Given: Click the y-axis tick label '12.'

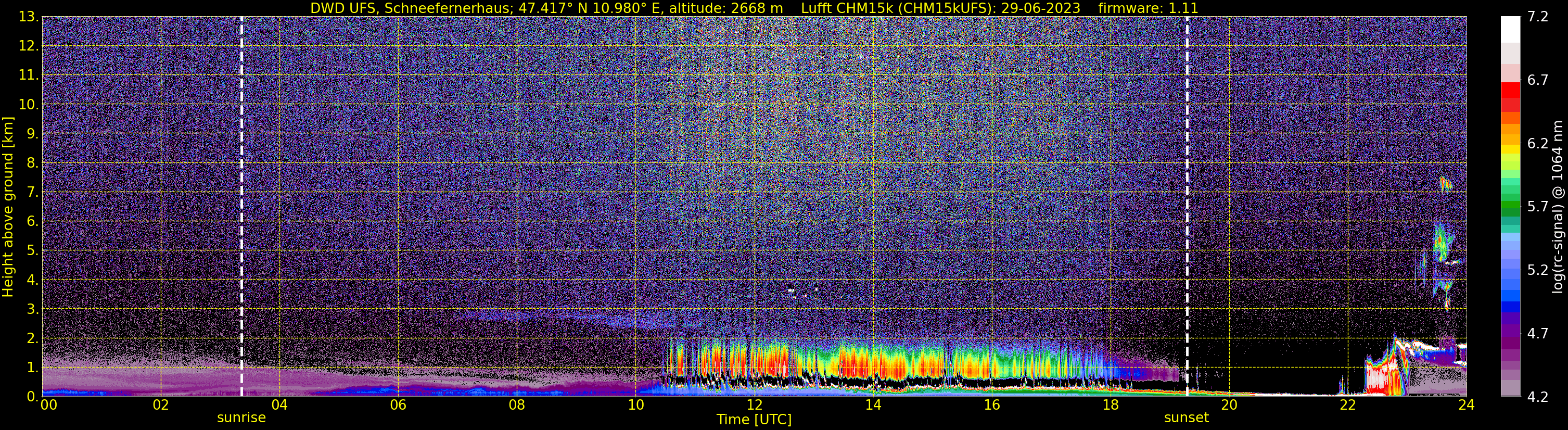Looking at the screenshot, I should tap(29, 46).
